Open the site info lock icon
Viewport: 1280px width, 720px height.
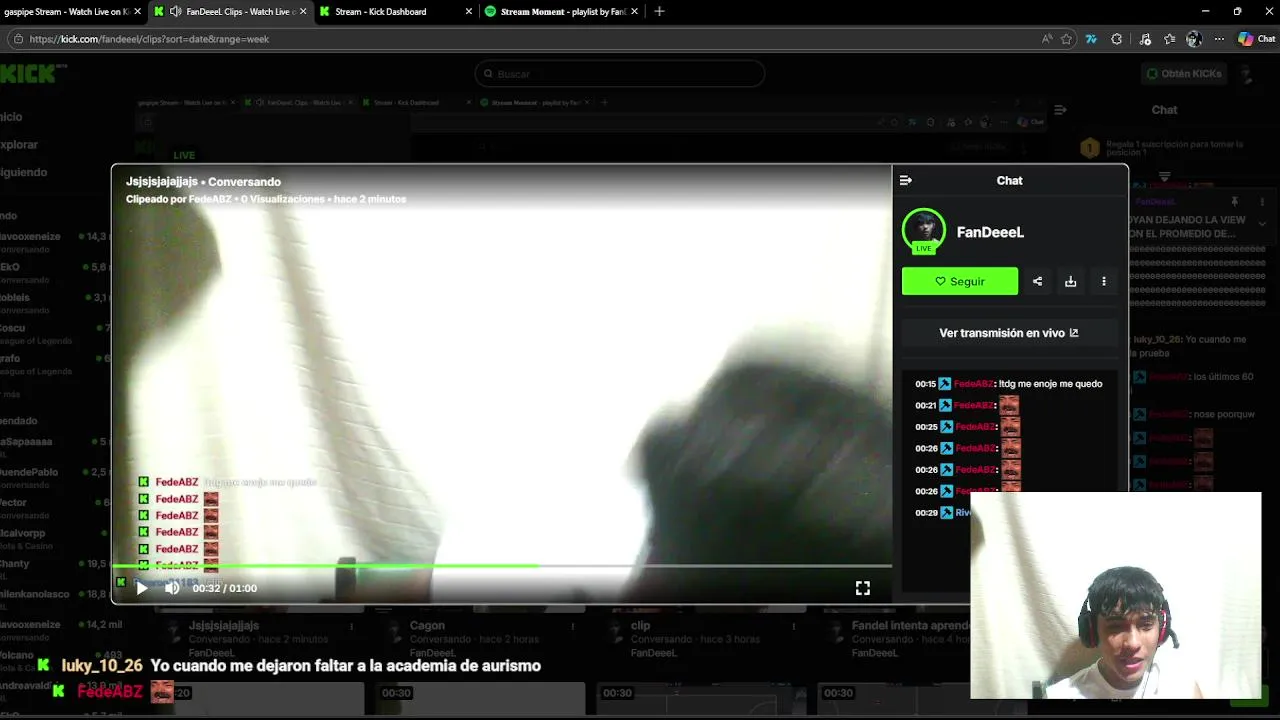pyautogui.click(x=17, y=39)
